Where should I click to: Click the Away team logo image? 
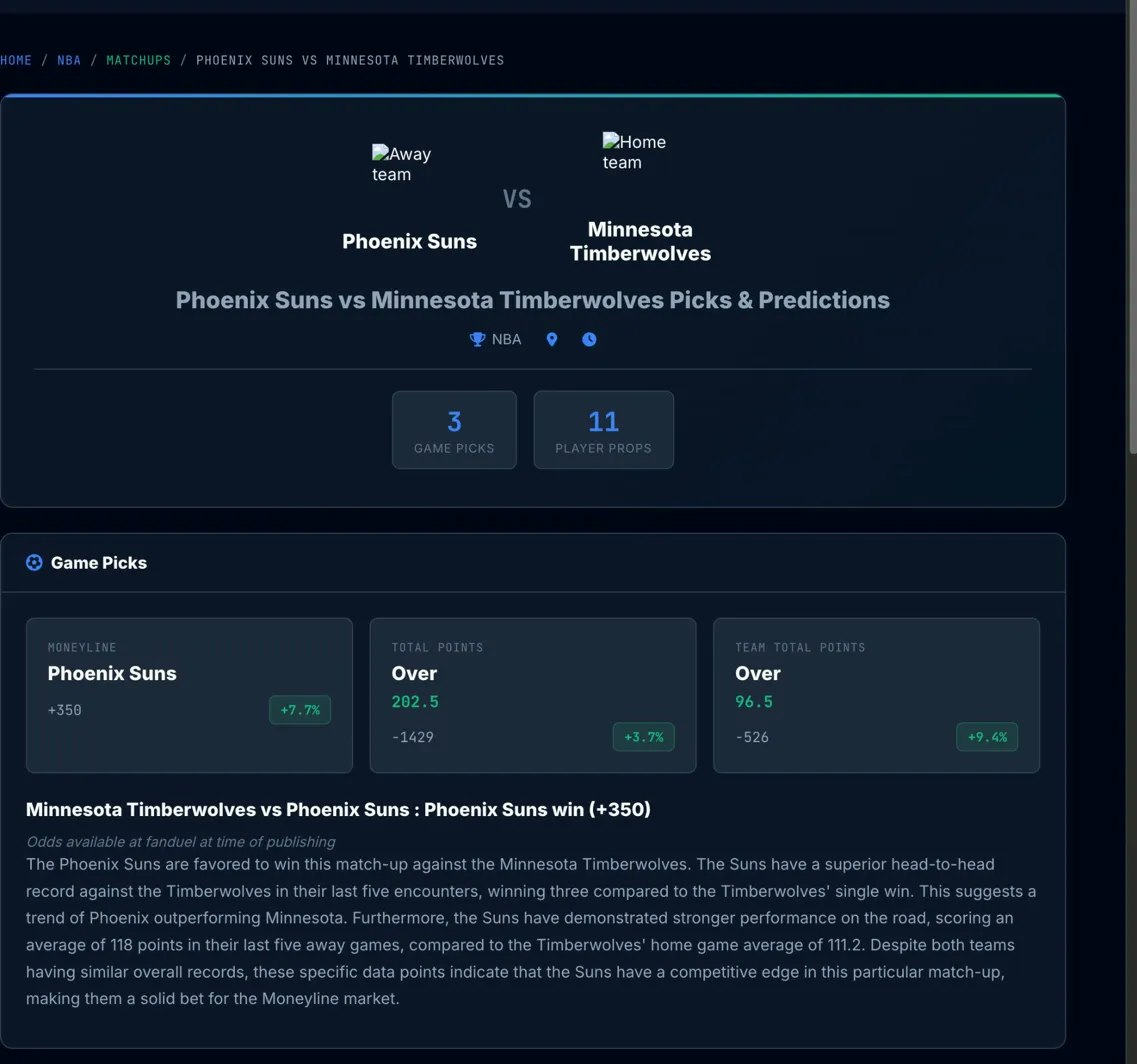tap(401, 164)
